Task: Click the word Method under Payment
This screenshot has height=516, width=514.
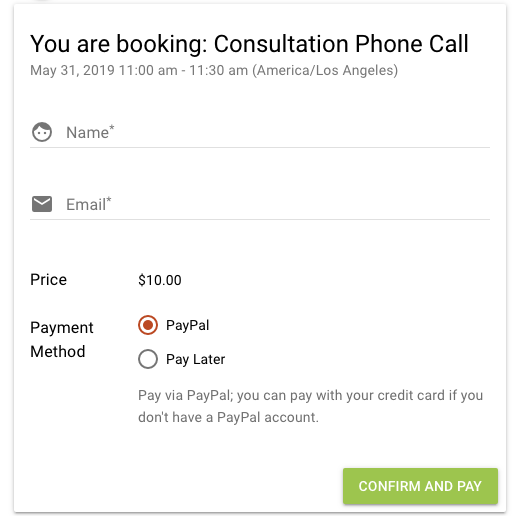Action: pyautogui.click(x=58, y=351)
